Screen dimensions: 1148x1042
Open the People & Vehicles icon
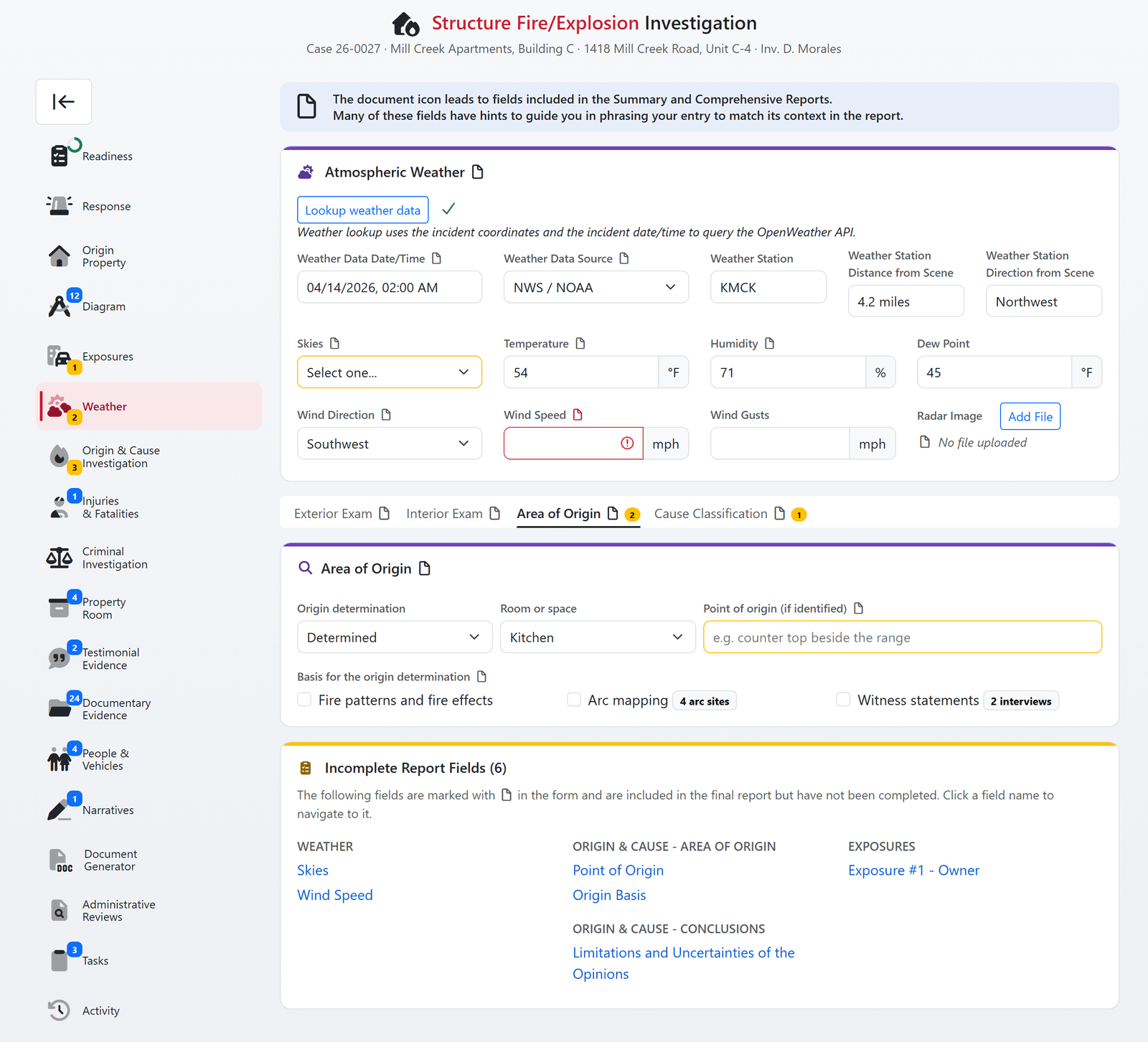(x=60, y=759)
